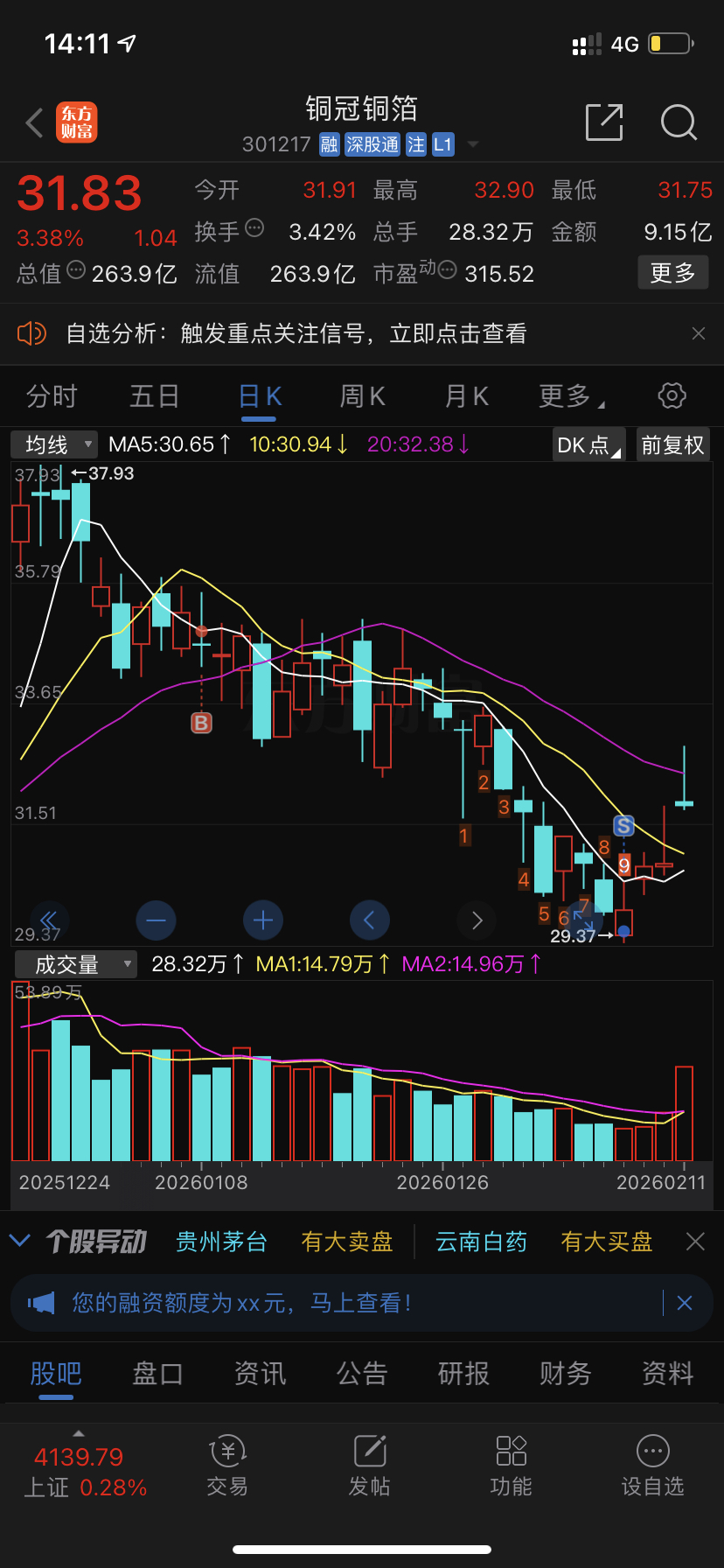Switch to 周K chart tab
Viewport: 724px width, 1568px height.
coord(362,396)
